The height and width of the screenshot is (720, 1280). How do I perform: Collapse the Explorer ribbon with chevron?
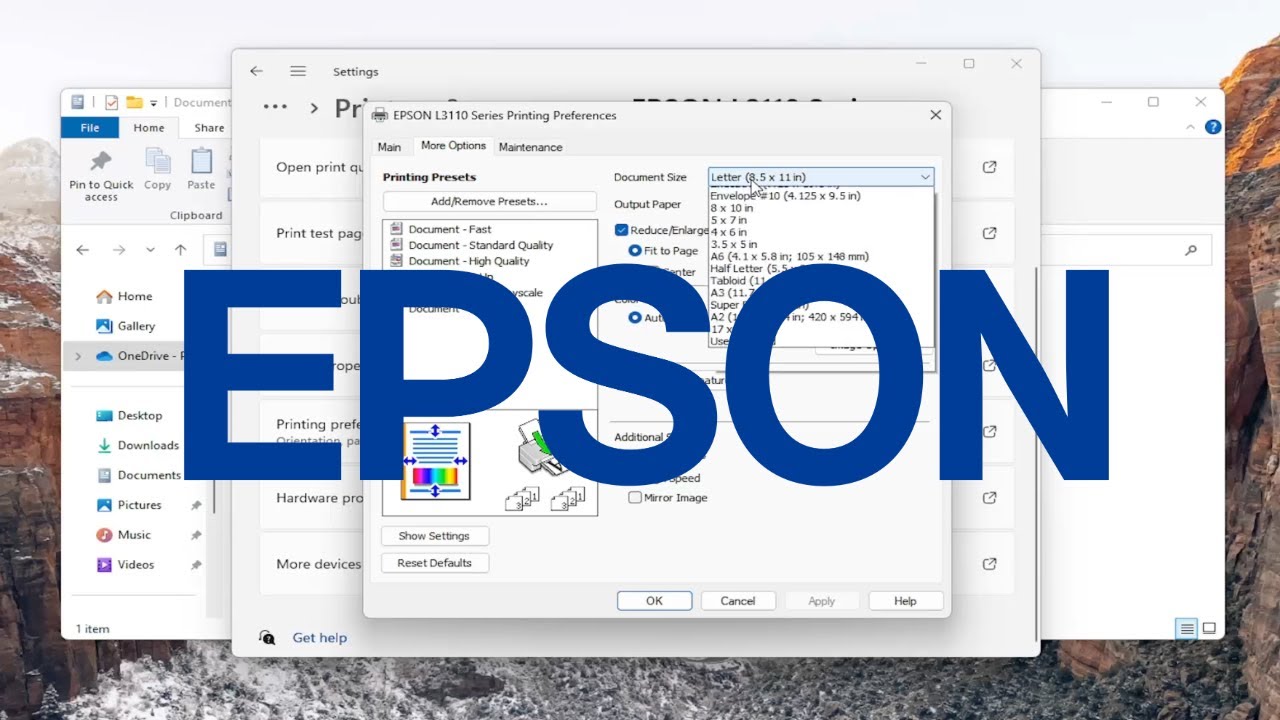pos(1190,127)
